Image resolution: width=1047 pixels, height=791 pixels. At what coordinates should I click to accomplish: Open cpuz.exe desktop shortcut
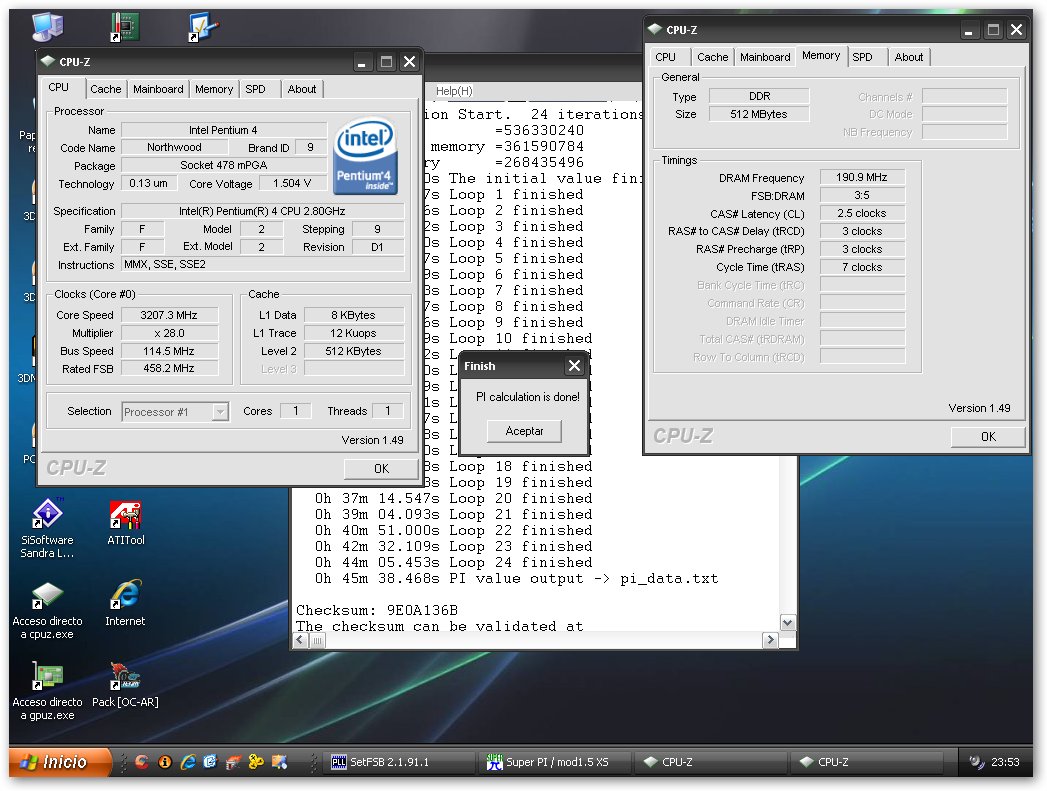[x=47, y=610]
